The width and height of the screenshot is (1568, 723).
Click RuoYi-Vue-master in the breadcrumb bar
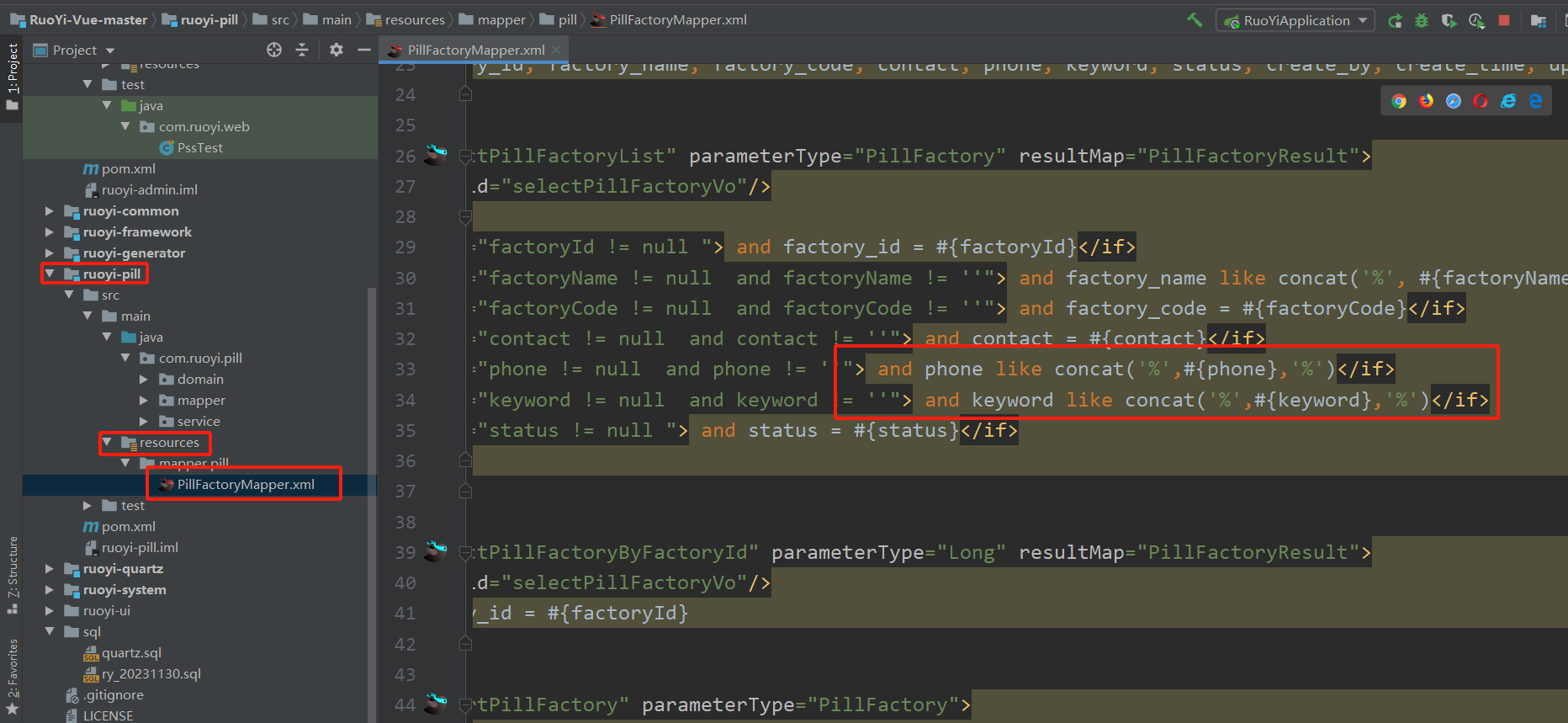(x=79, y=19)
